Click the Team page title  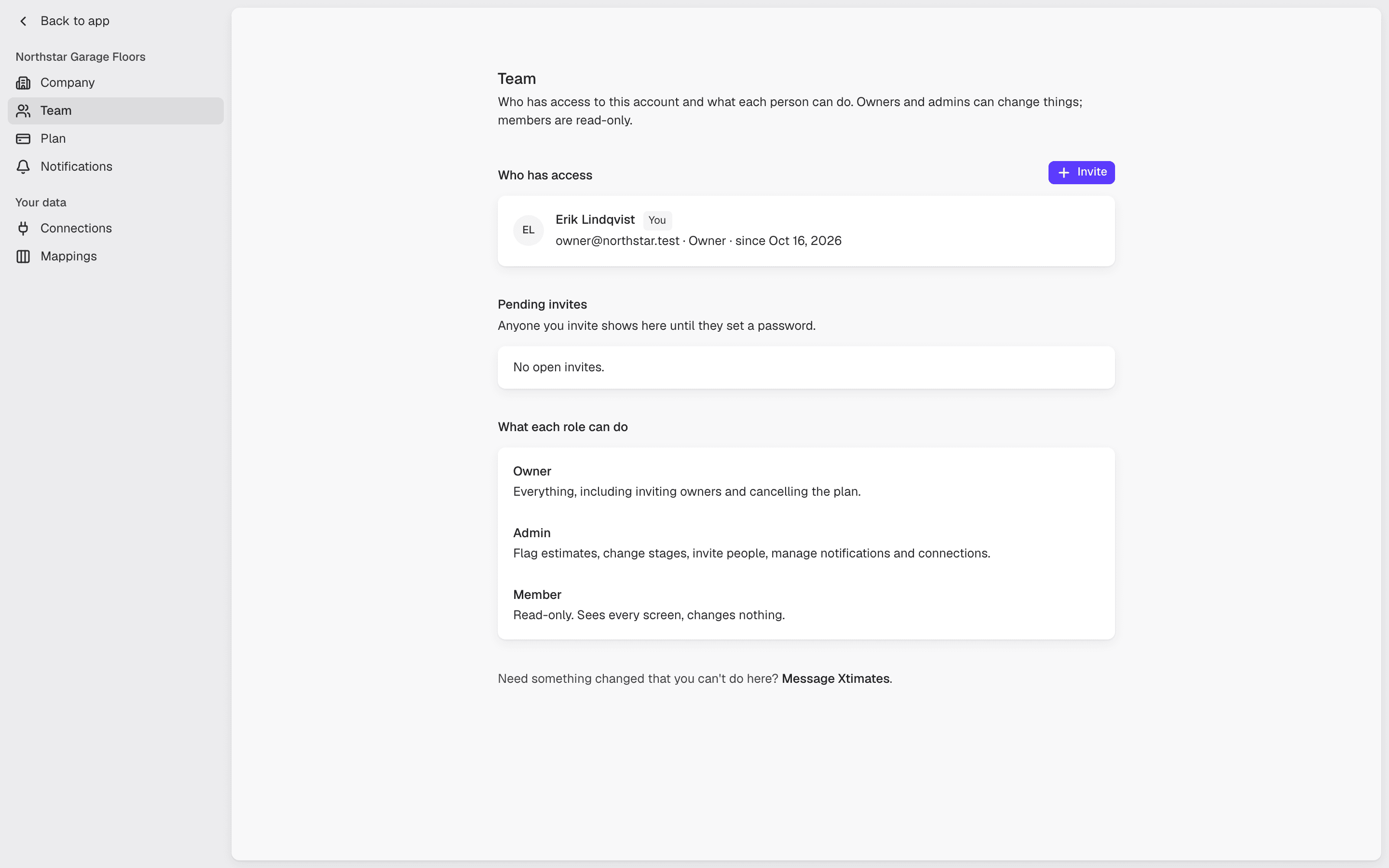[517, 79]
